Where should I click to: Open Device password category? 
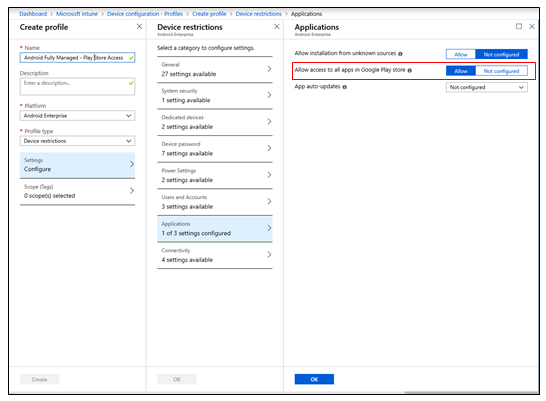(215, 149)
